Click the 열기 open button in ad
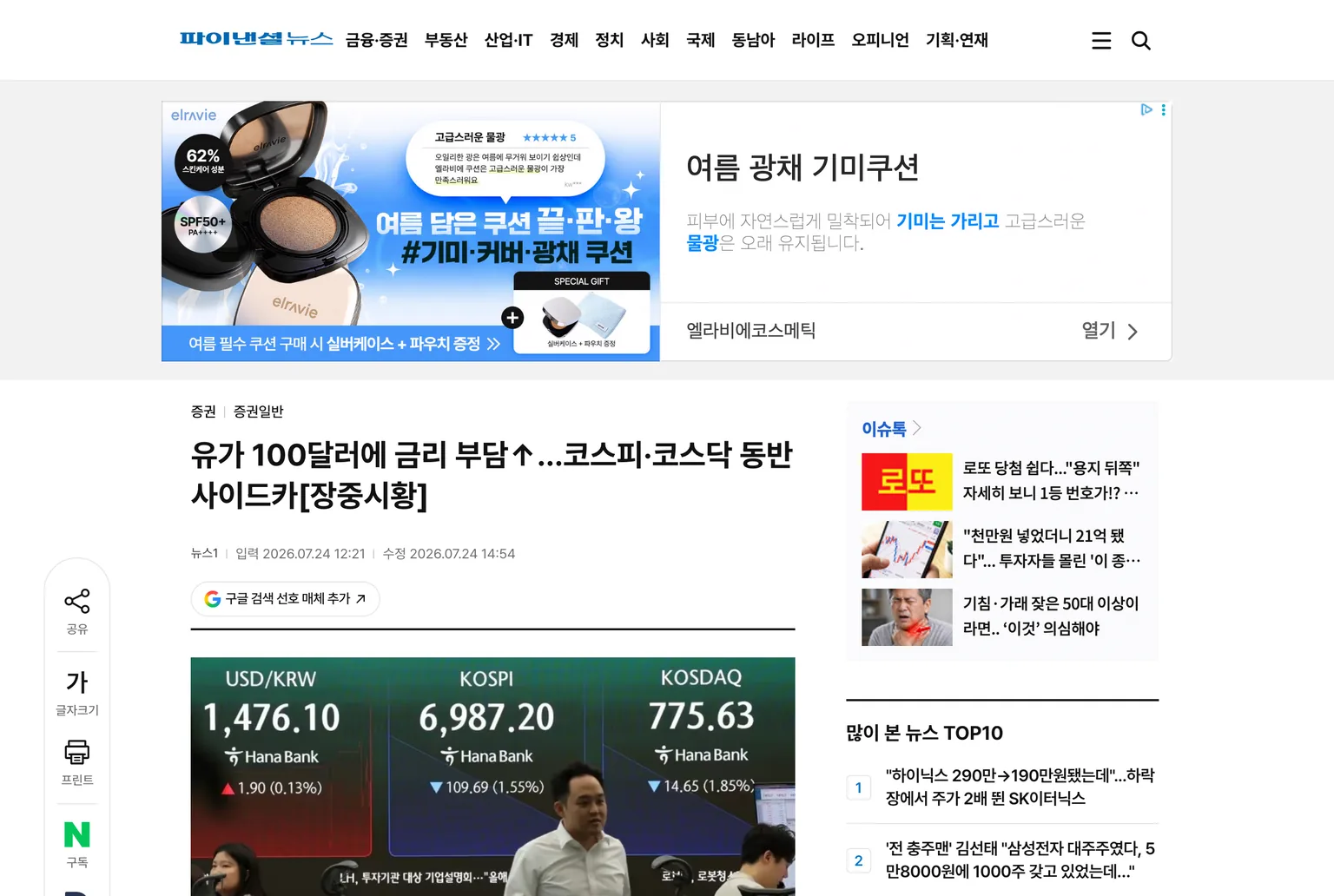The image size is (1334, 896). (x=1109, y=331)
